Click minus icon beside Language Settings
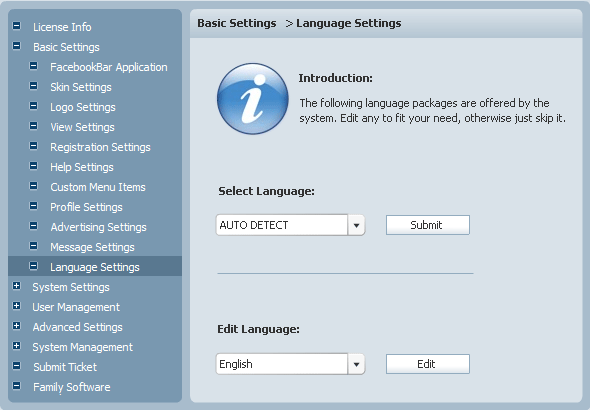Image resolution: width=590 pixels, height=410 pixels. (33, 266)
